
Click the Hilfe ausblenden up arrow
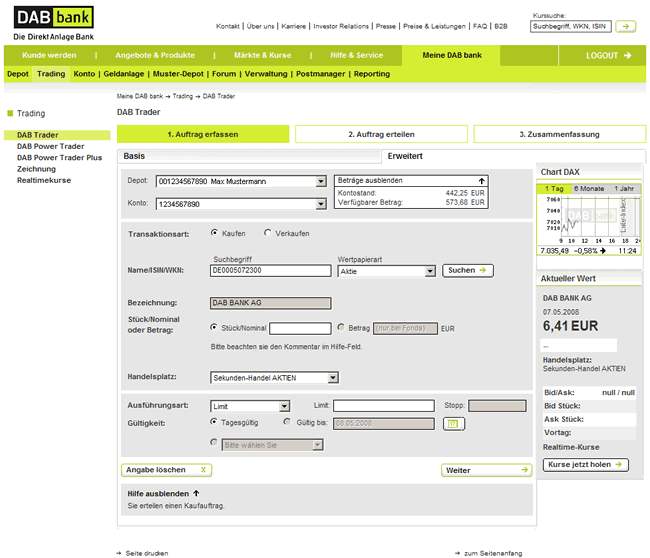pyautogui.click(x=196, y=493)
